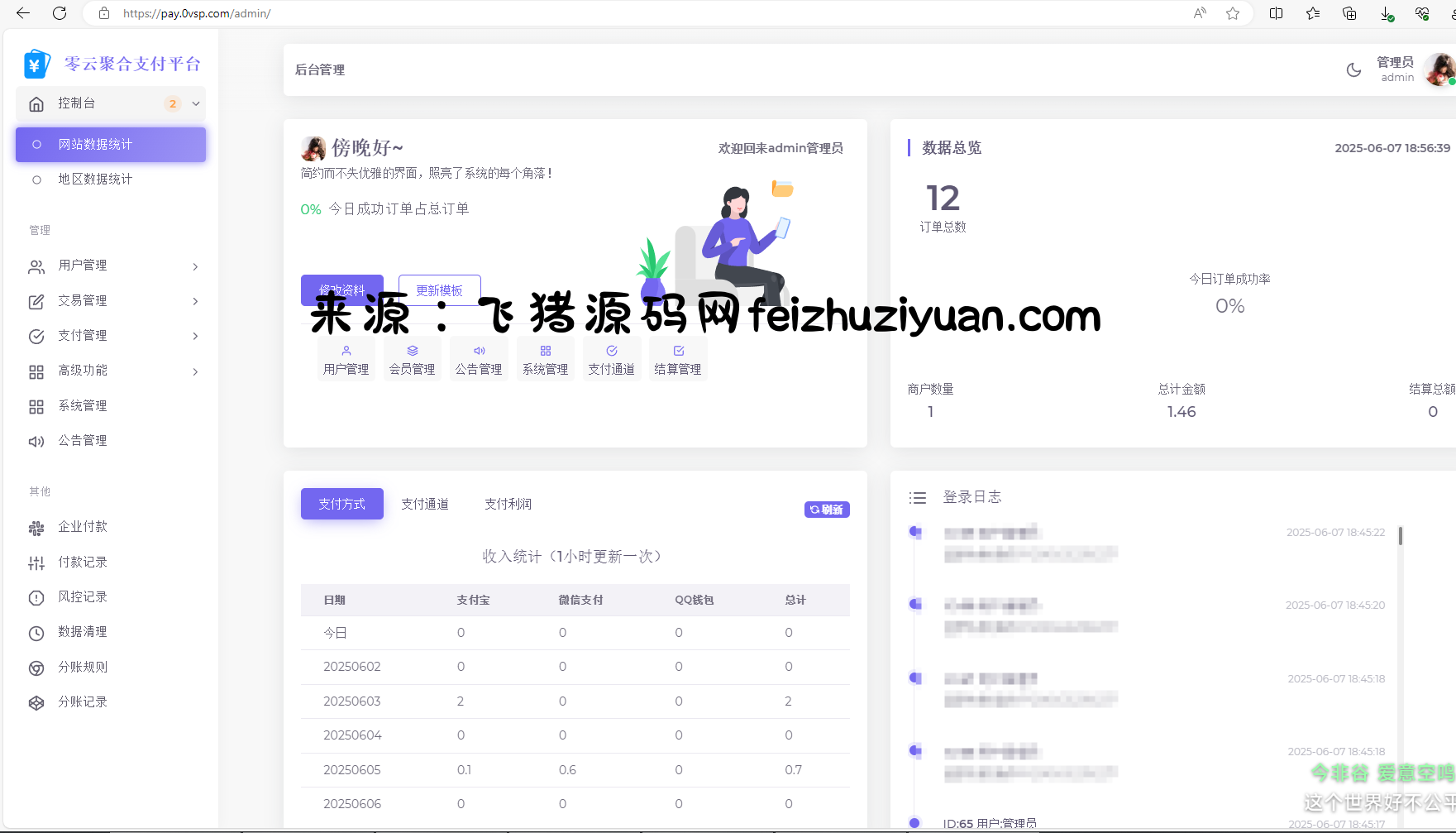Image resolution: width=1456 pixels, height=833 pixels.
Task: Expand the 用户管理 sidebar menu
Action: pos(112,266)
